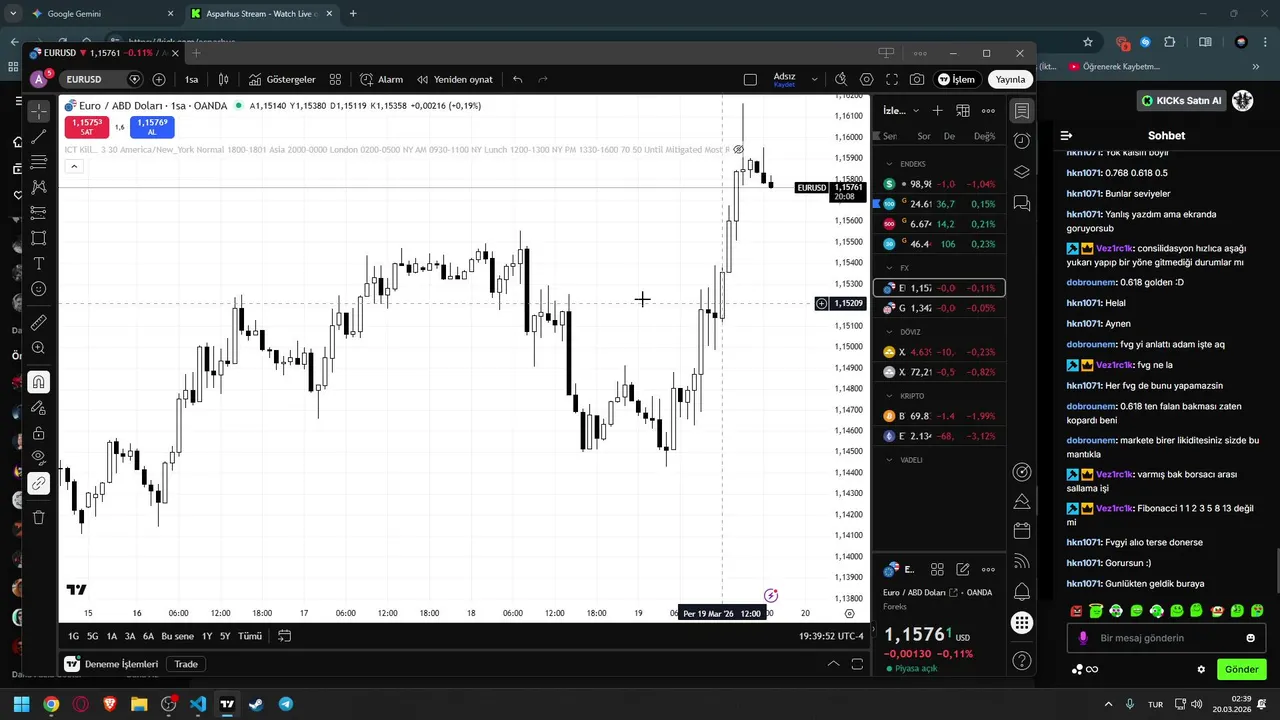Toggle magnet mode for drawings
The height and width of the screenshot is (720, 1280).
pyautogui.click(x=38, y=382)
